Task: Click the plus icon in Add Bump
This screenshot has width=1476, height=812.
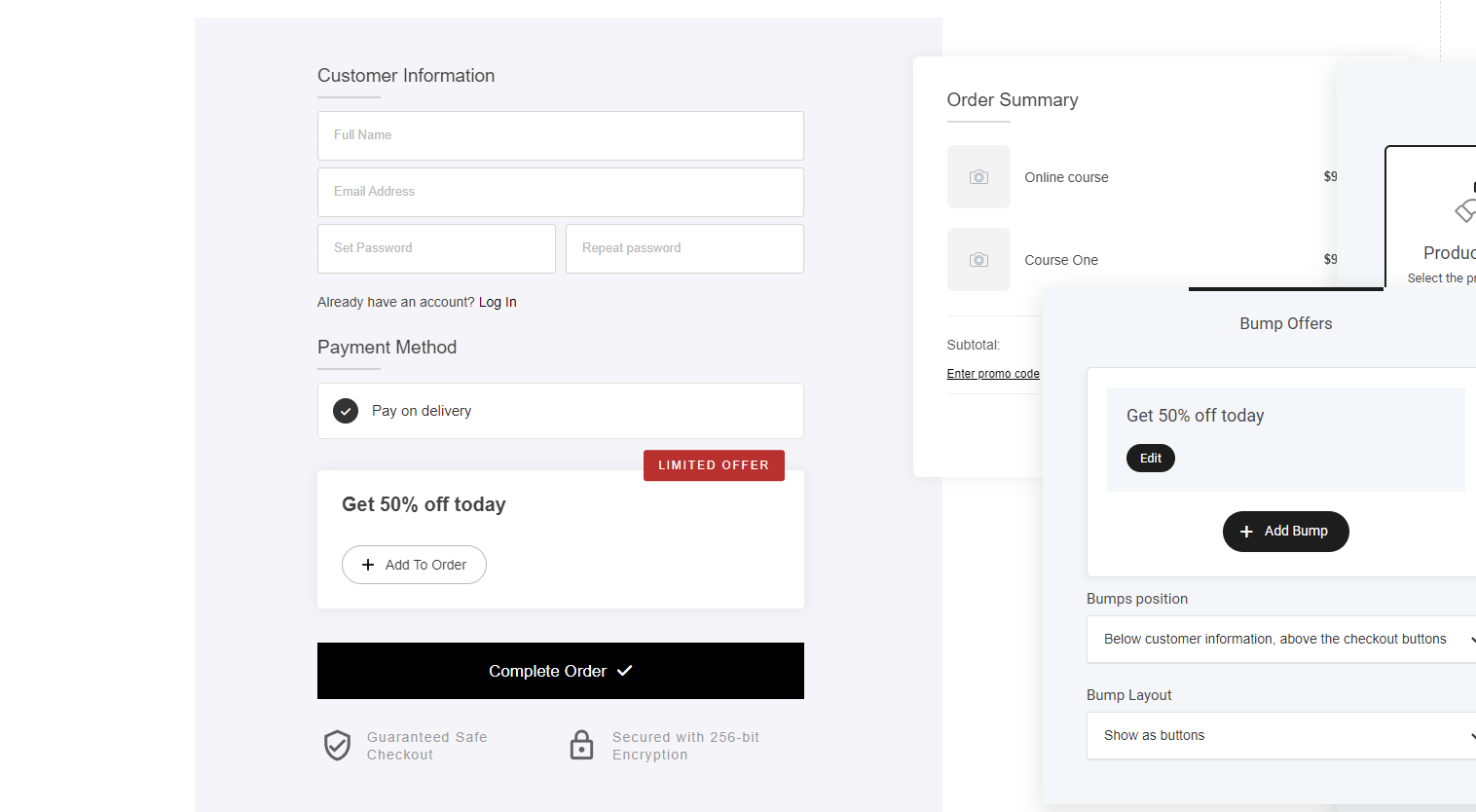Action: [x=1246, y=532]
